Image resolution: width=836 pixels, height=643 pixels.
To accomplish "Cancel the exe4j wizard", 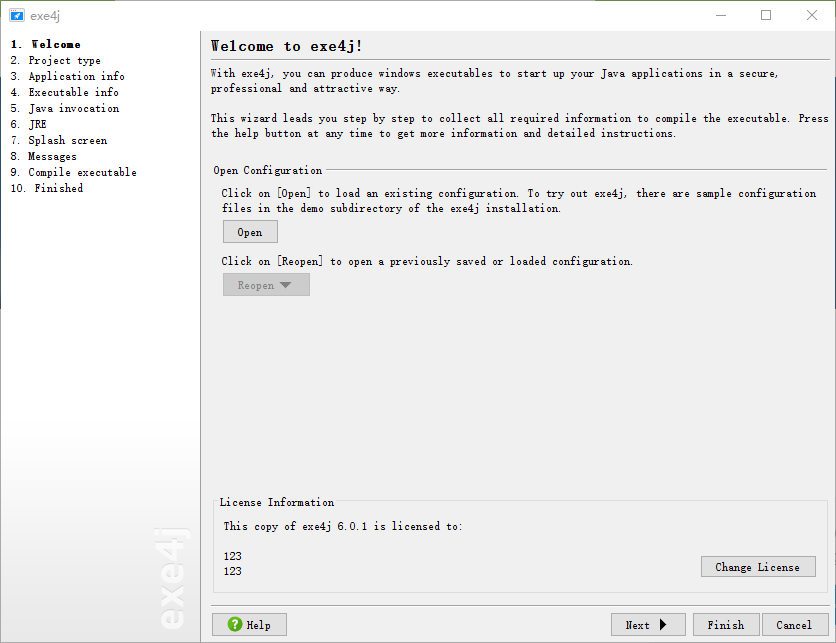I will tap(794, 625).
